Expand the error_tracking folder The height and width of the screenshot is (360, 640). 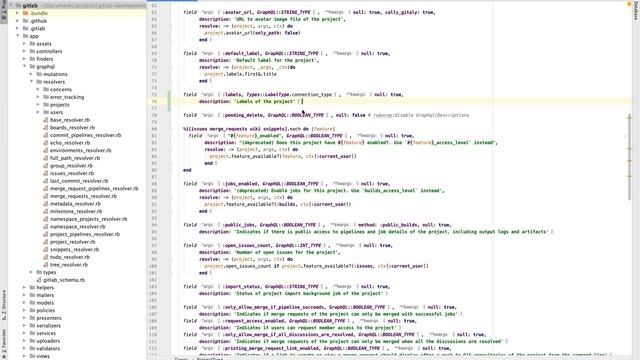coord(38,97)
